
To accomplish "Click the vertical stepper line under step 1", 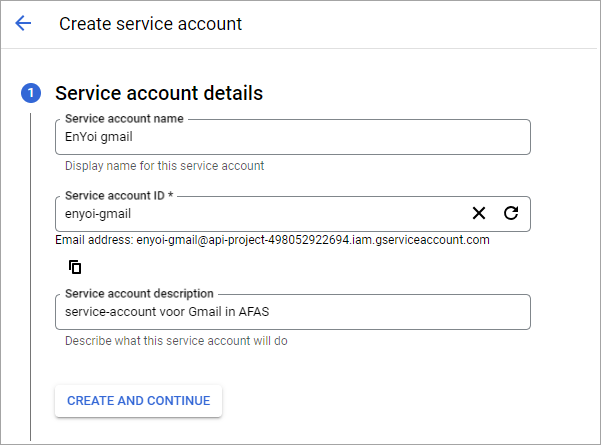I will (31, 277).
